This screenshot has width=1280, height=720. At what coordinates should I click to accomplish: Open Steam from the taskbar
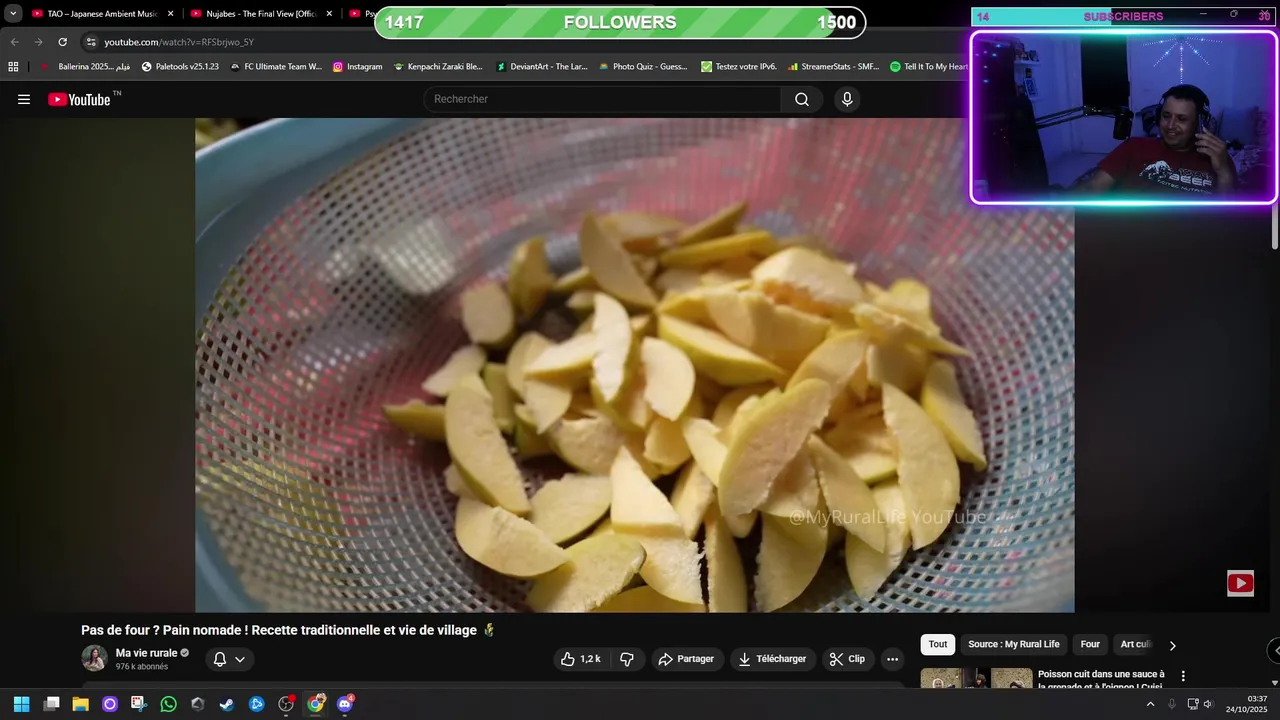pyautogui.click(x=227, y=704)
